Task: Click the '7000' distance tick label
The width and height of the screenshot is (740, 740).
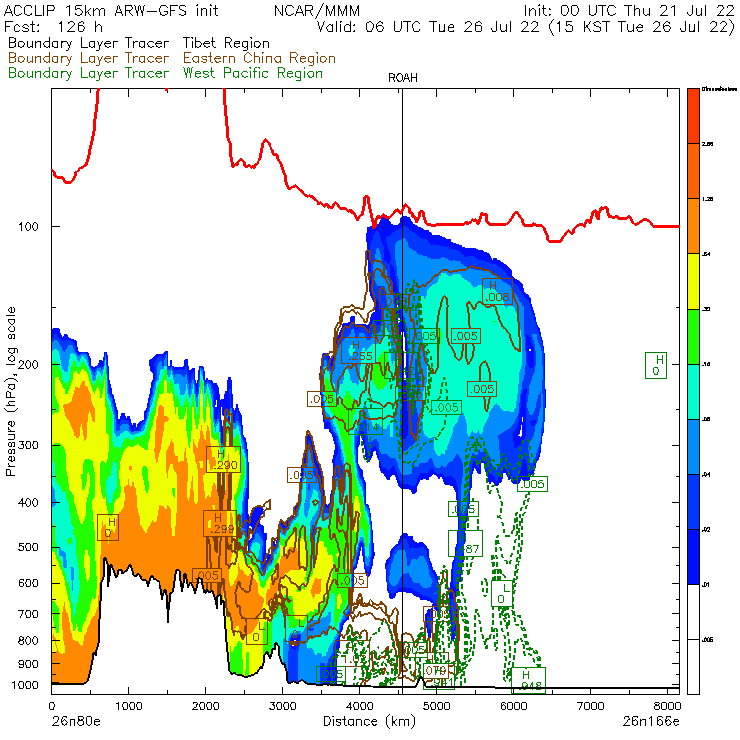Action: pyautogui.click(x=590, y=706)
